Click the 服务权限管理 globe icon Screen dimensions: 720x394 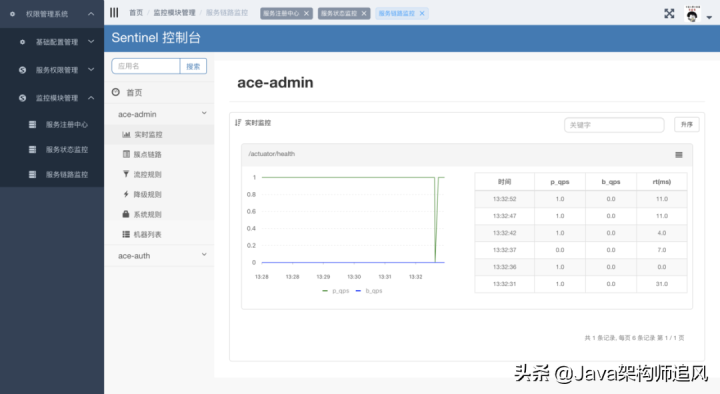22,70
